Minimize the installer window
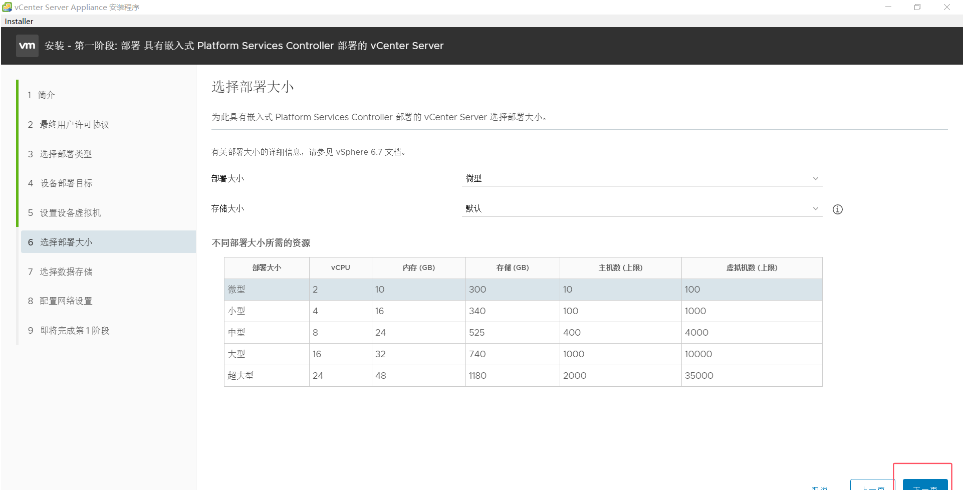This screenshot has width=969, height=490. click(x=889, y=7)
